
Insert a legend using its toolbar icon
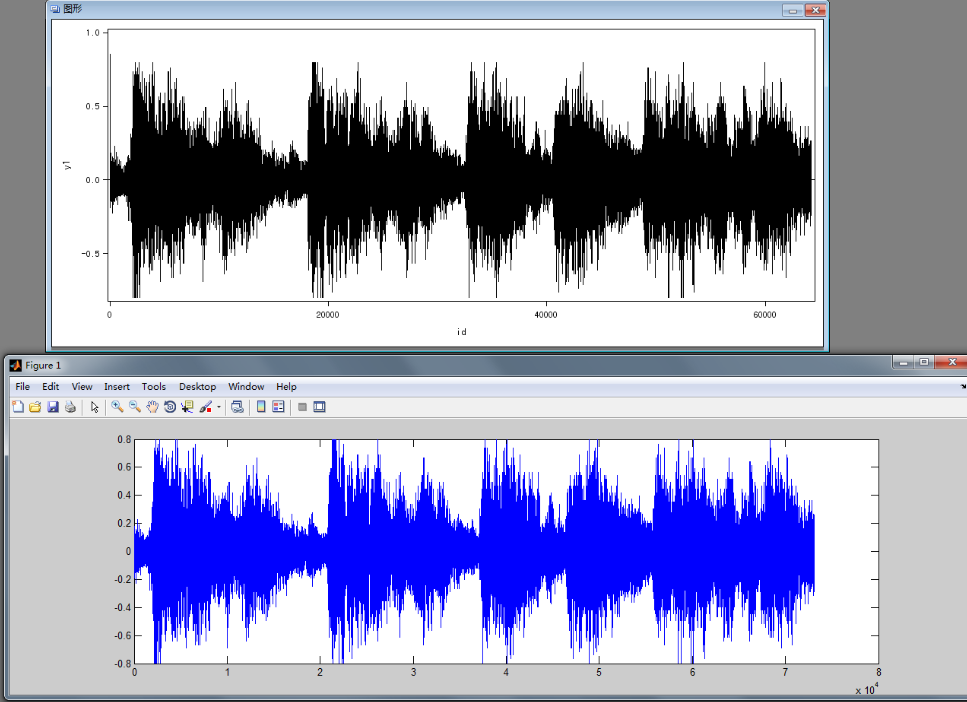coord(278,407)
